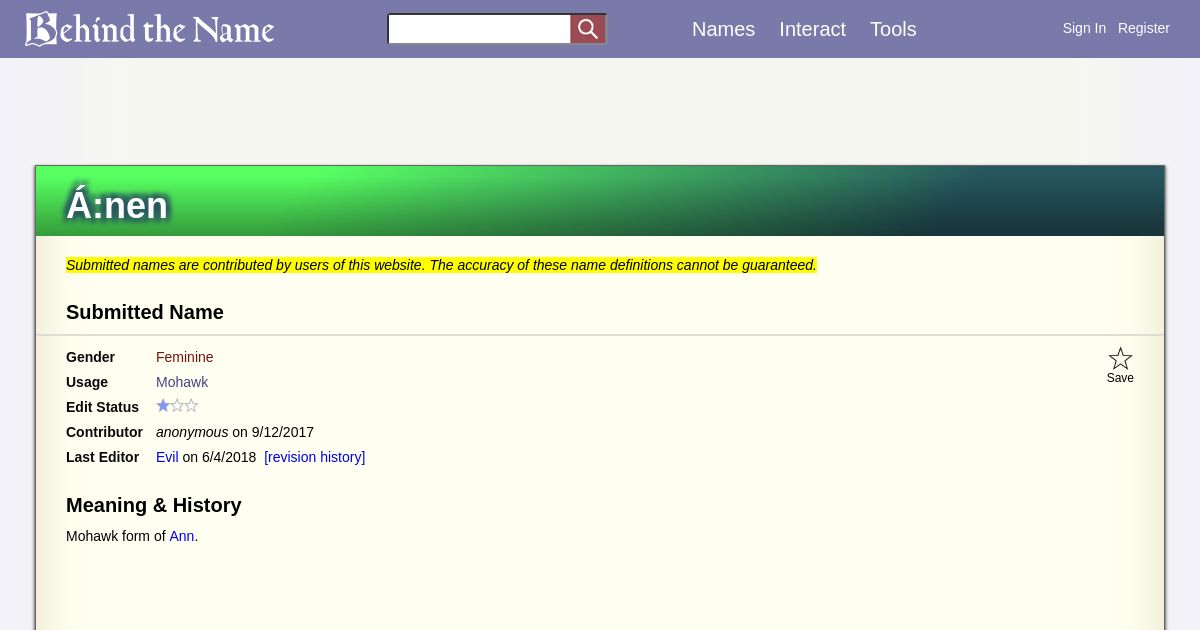This screenshot has width=1200, height=630.
Task: Click the Á:nen name heading
Action: pyautogui.click(x=117, y=206)
